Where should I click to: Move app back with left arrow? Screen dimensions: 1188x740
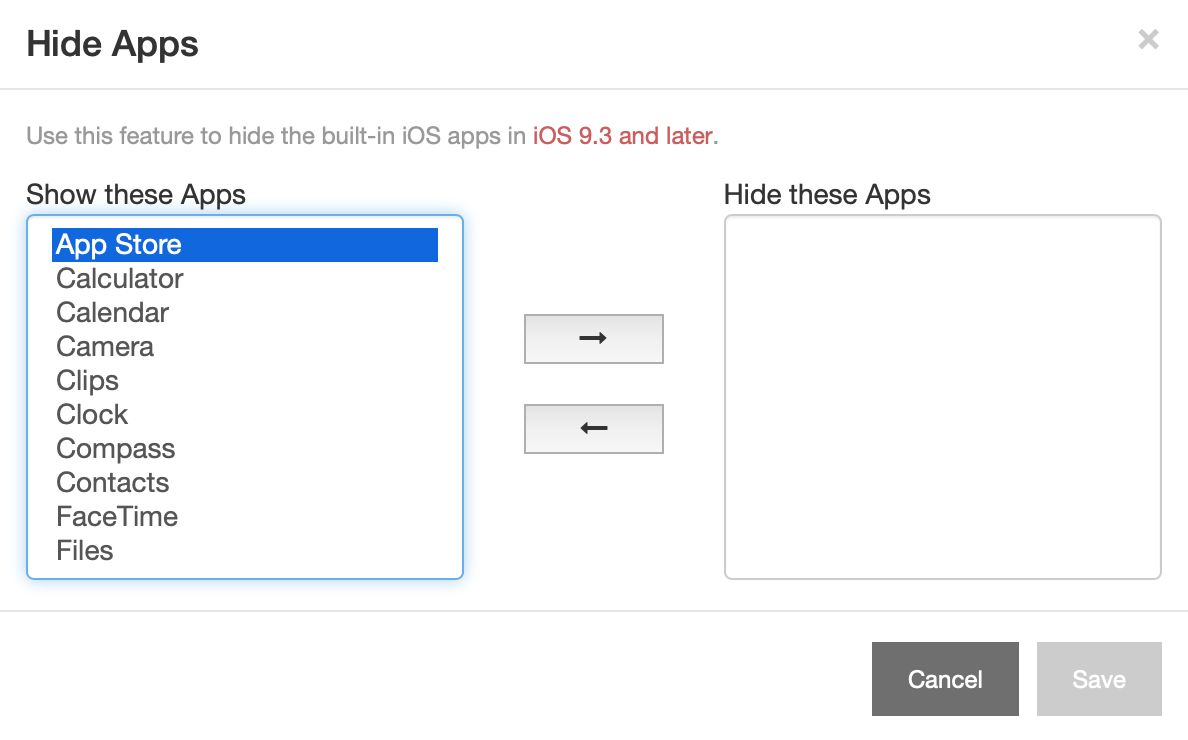pos(593,429)
